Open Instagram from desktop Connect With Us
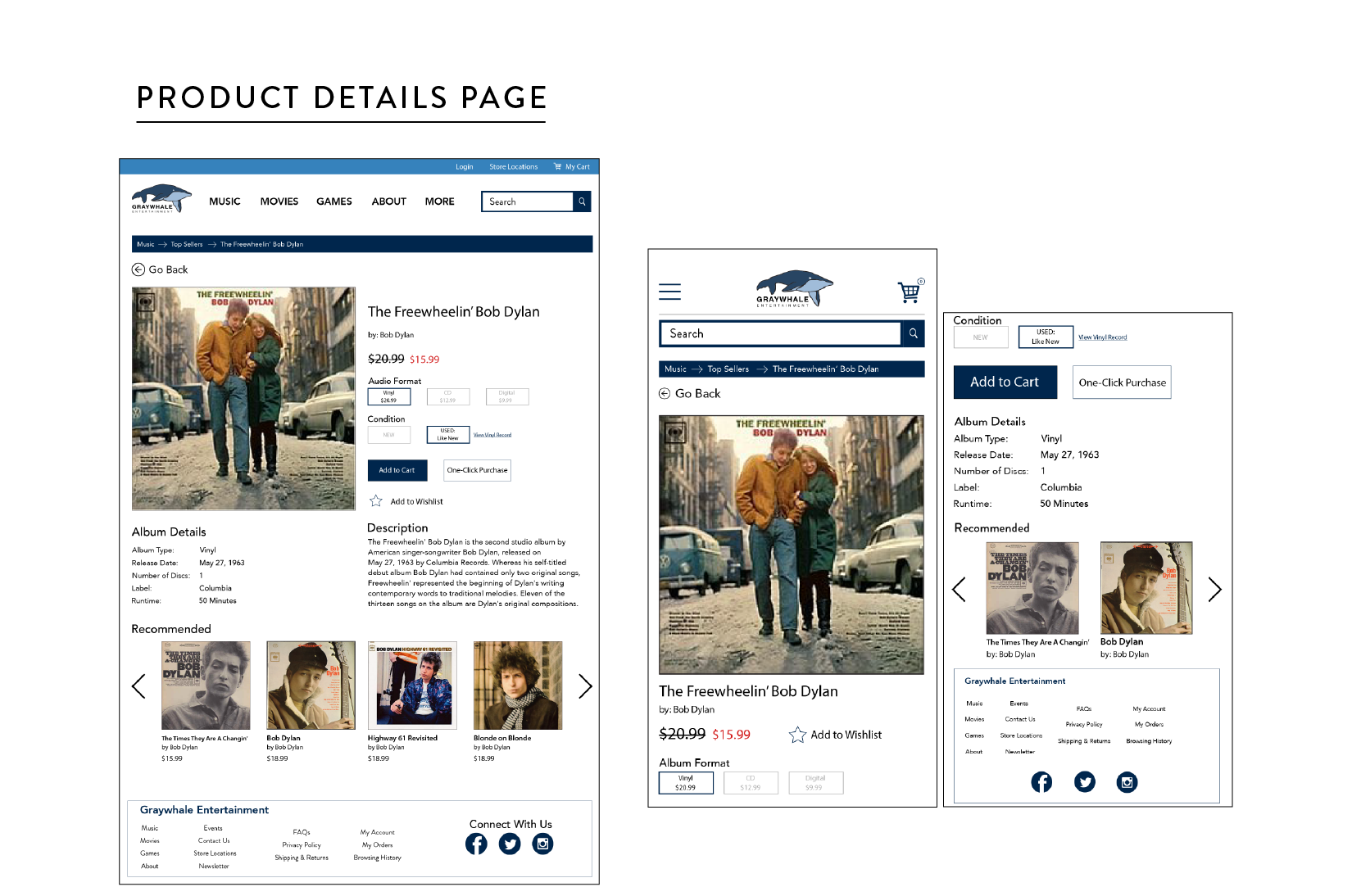This screenshot has height=896, width=1352. [x=542, y=844]
